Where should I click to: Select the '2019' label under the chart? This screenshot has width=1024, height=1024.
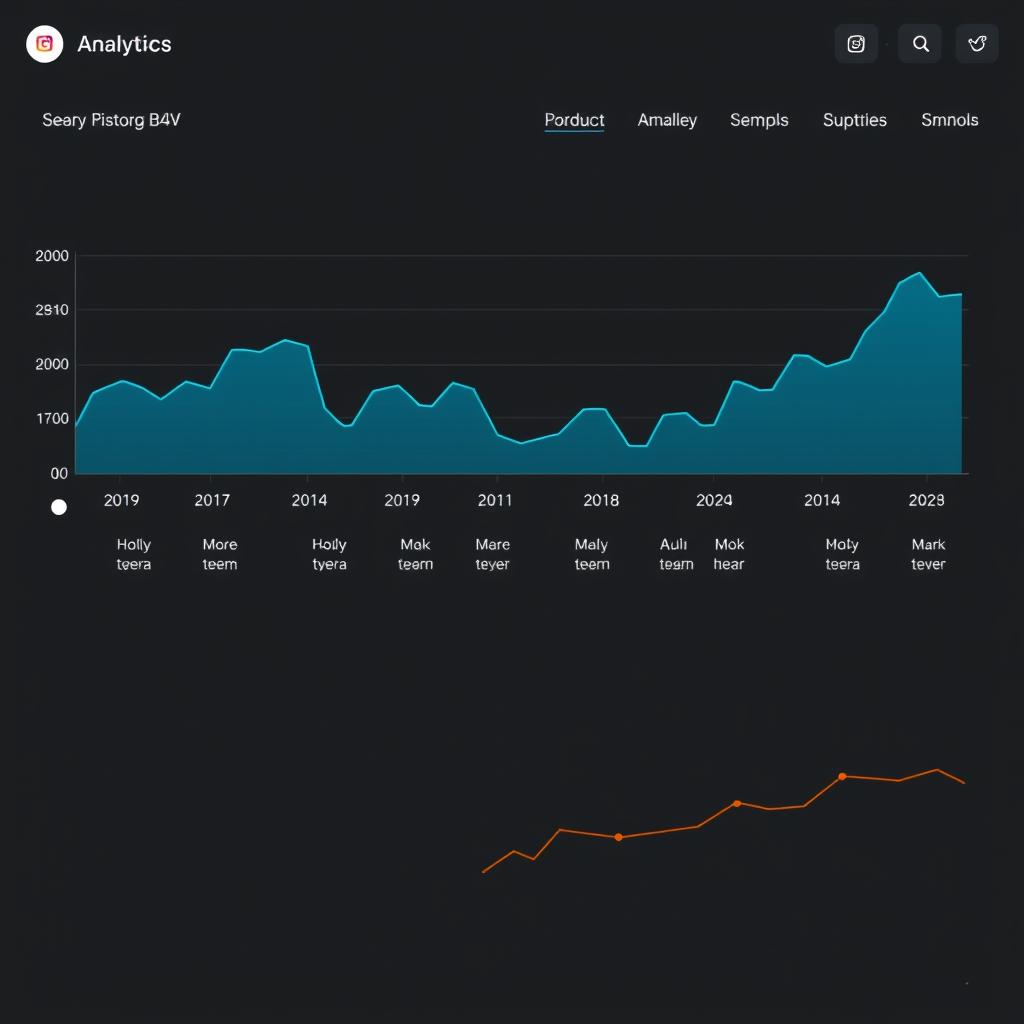pyautogui.click(x=122, y=500)
